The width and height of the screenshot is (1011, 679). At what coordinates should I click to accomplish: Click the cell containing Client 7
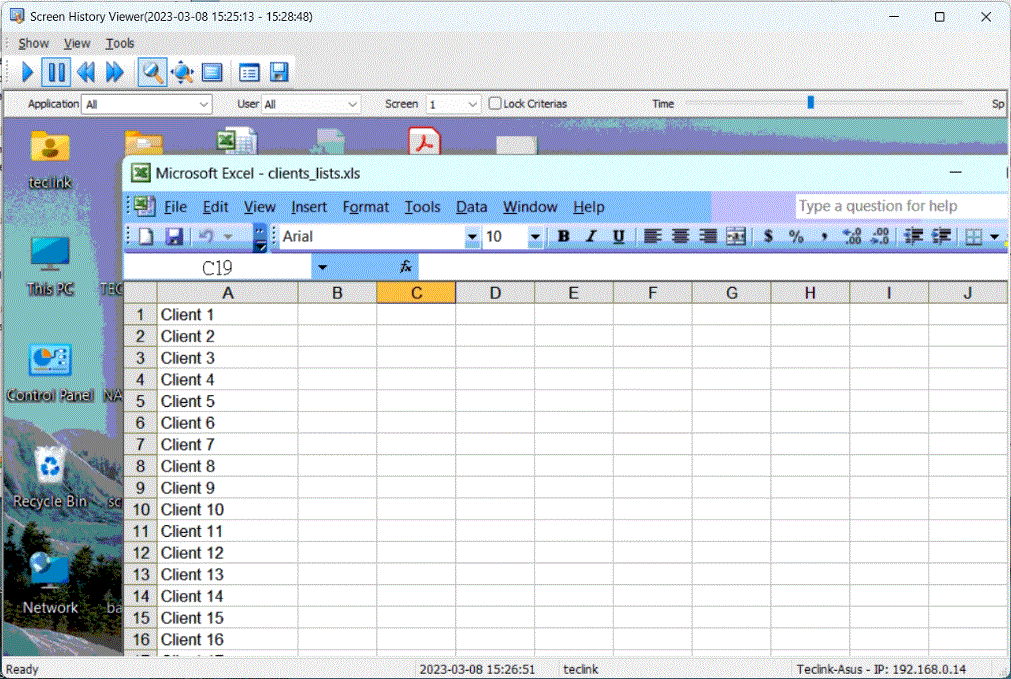click(228, 444)
